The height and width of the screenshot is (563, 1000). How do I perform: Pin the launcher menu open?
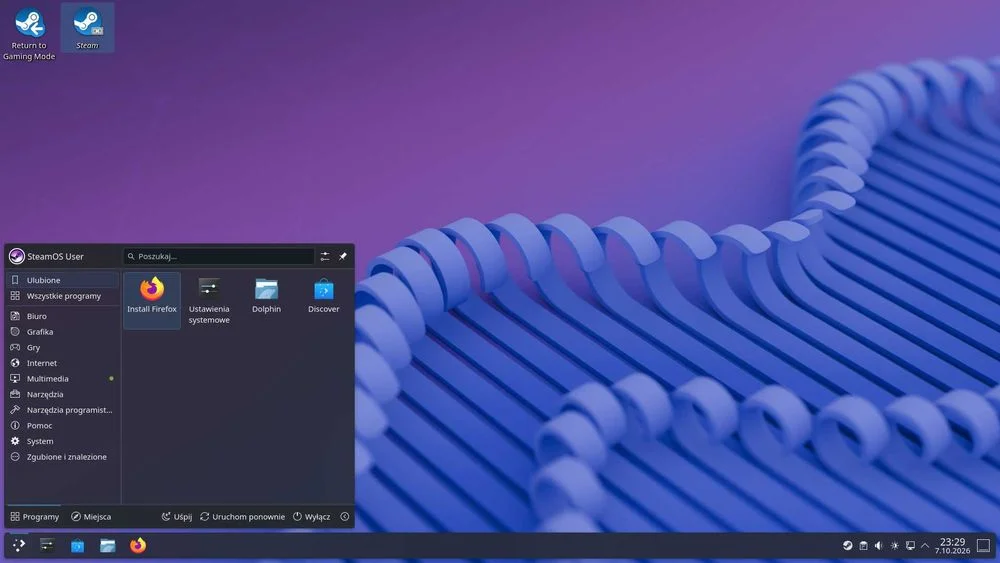point(343,256)
